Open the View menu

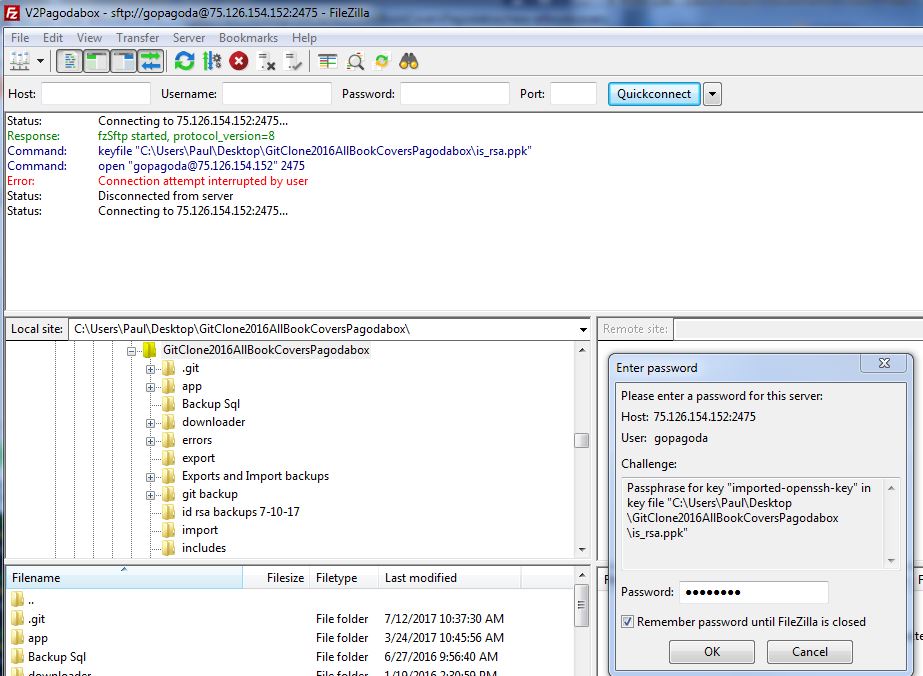click(x=89, y=38)
